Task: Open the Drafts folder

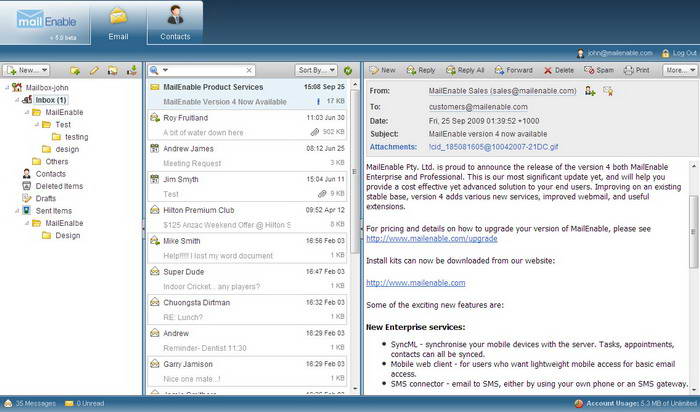Action: click(46, 198)
